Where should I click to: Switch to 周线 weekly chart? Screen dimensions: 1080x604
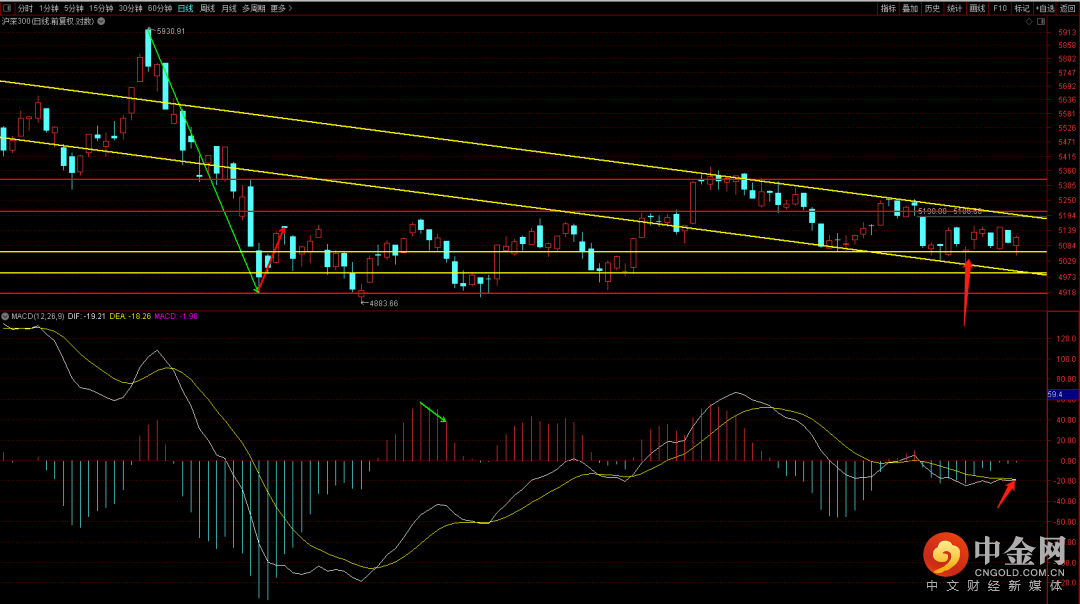207,8
